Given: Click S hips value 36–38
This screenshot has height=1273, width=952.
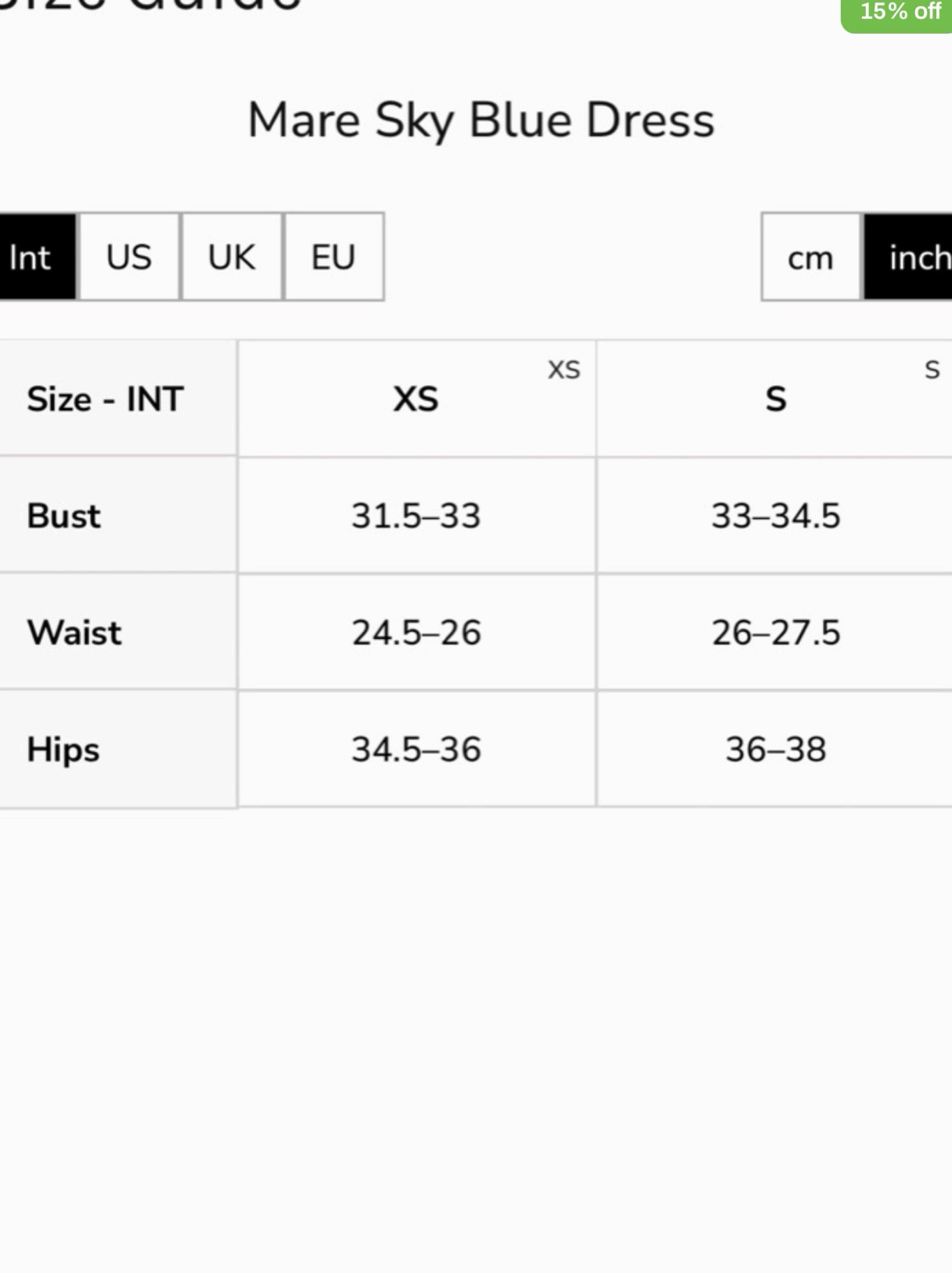Looking at the screenshot, I should click(x=776, y=749).
